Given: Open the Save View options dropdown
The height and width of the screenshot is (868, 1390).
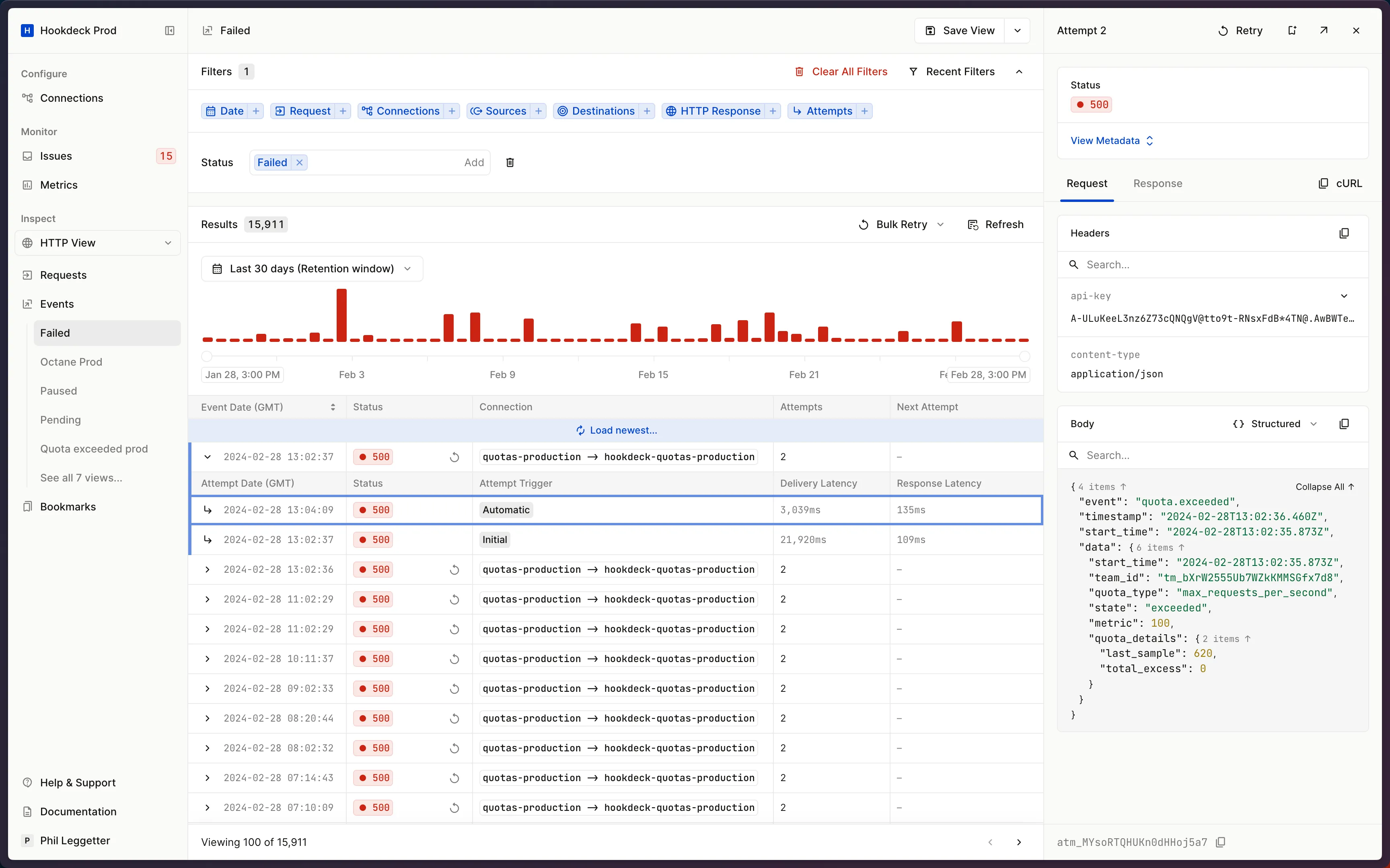Looking at the screenshot, I should pyautogui.click(x=1017, y=31).
